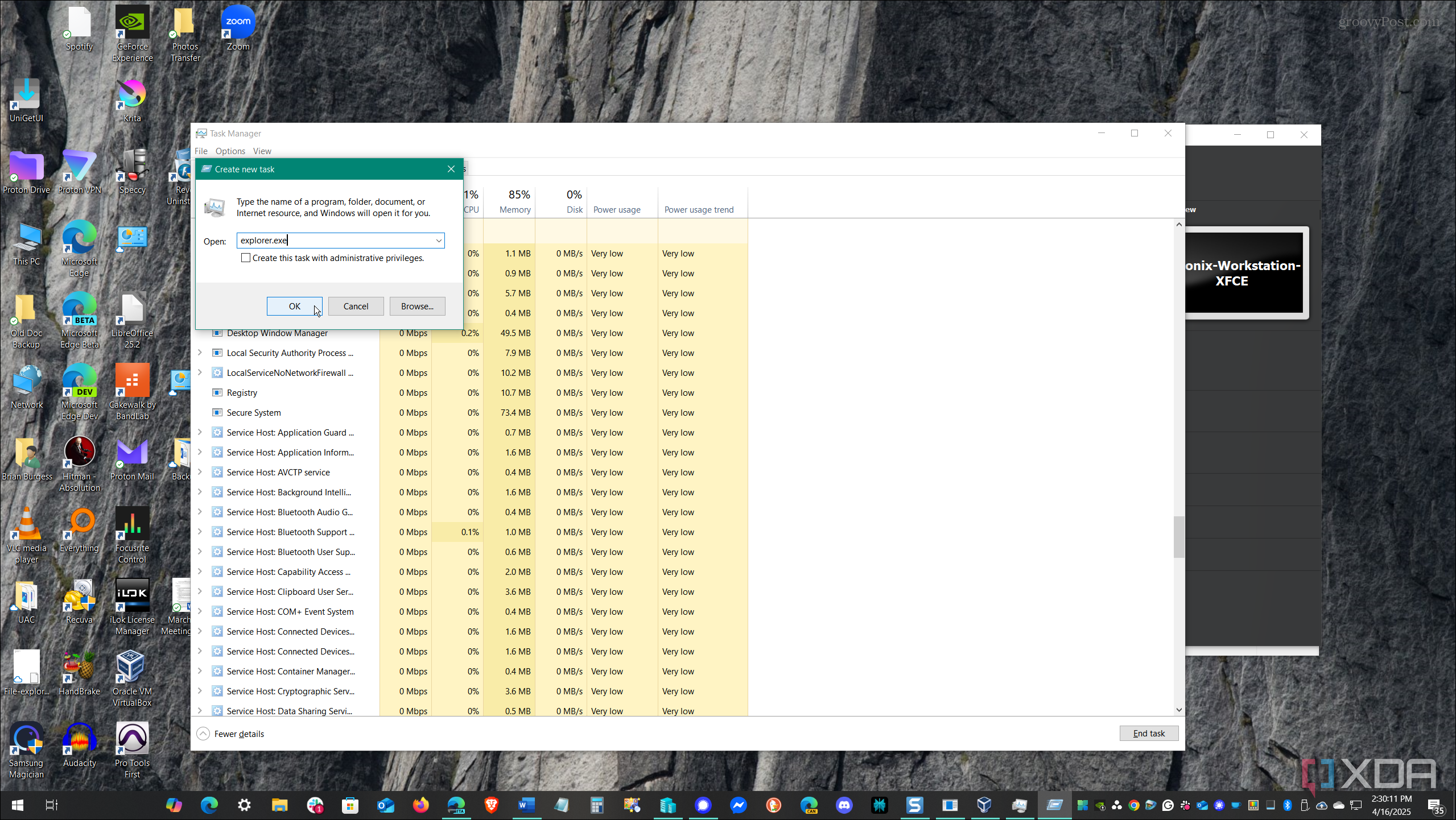The height and width of the screenshot is (820, 1456).
Task: Open GeForce Experience desktop icon
Action: 132,33
